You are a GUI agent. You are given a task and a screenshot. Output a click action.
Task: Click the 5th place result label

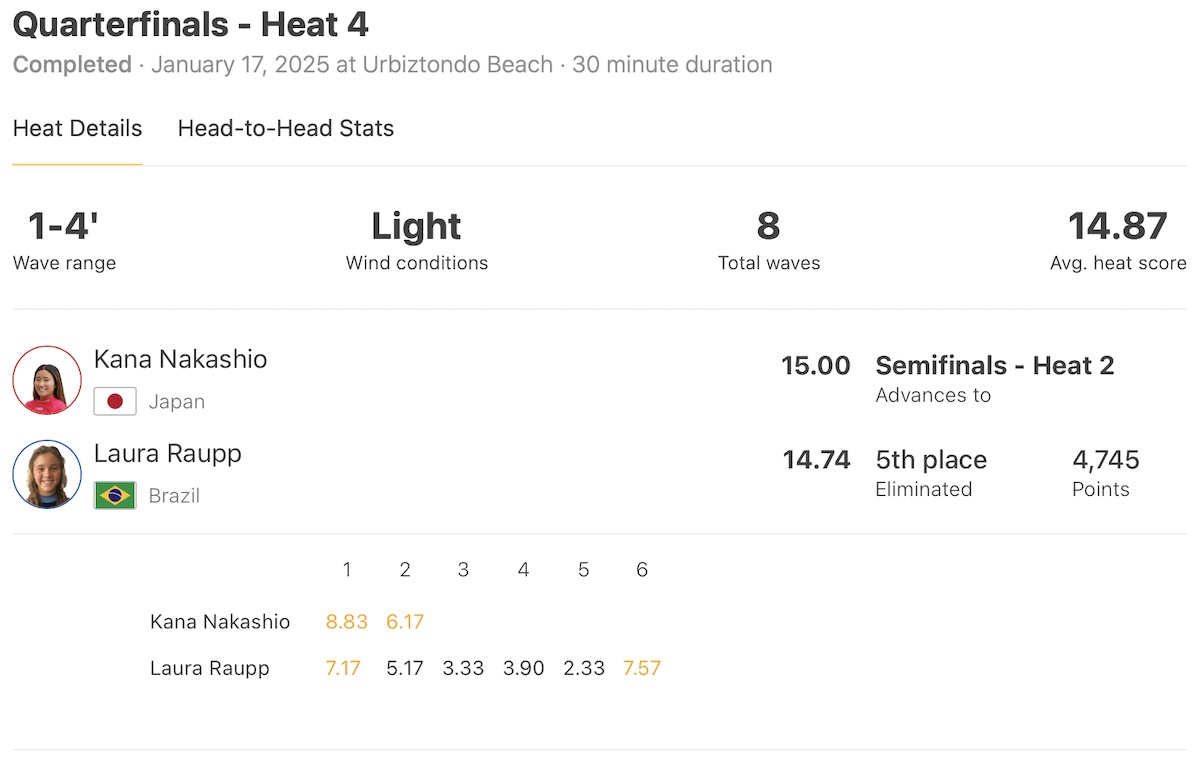(x=931, y=460)
